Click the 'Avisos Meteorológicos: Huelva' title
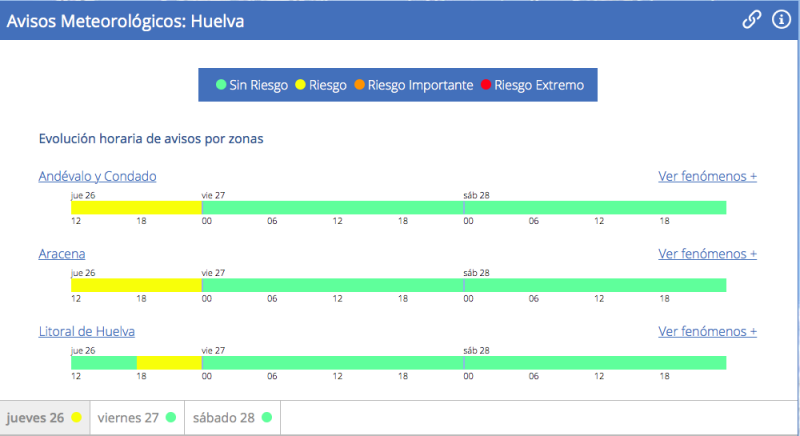 [126, 21]
